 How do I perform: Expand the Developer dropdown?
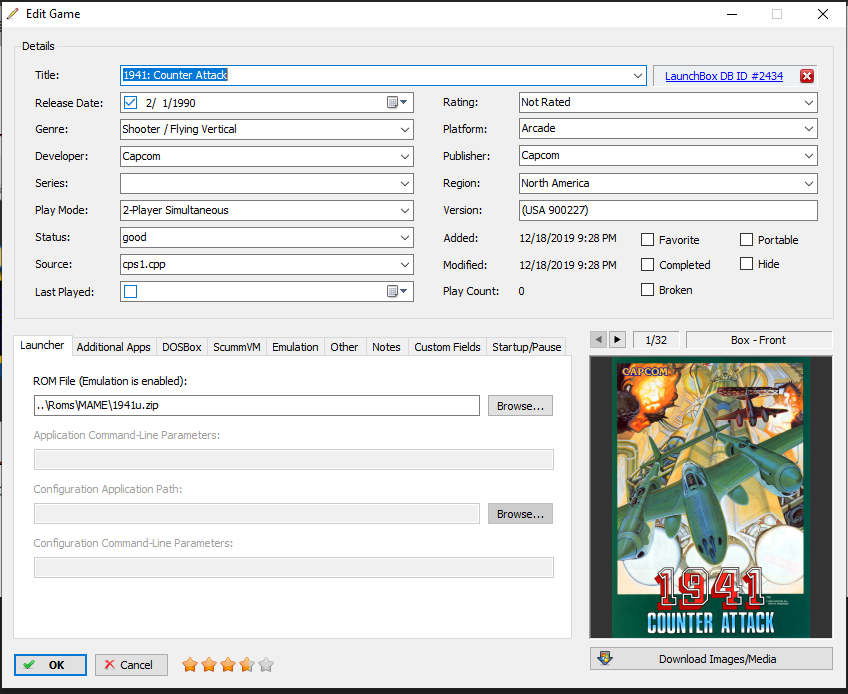tap(405, 157)
